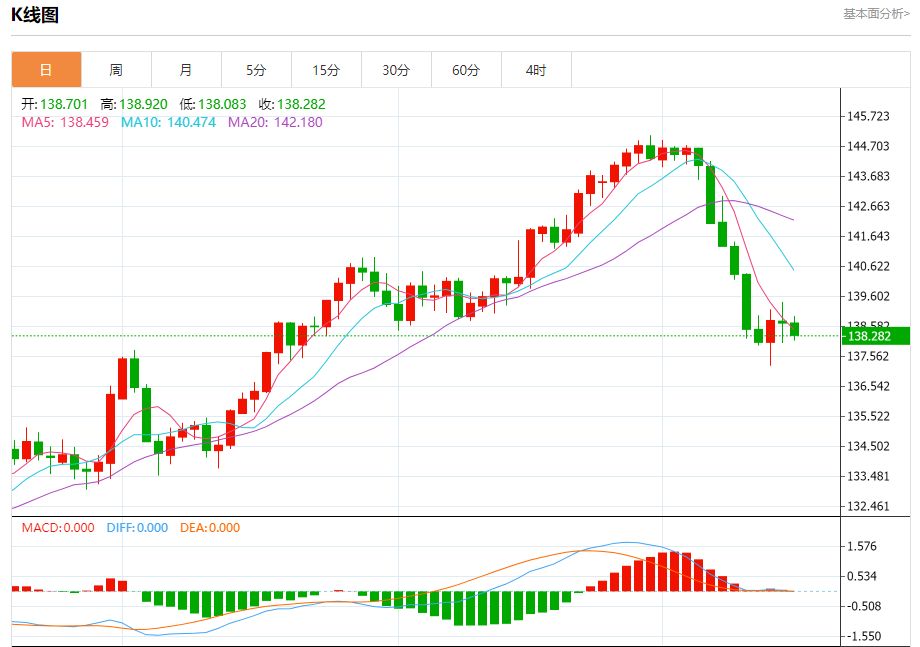Image resolution: width=920 pixels, height=647 pixels.
Task: Switch to the 月 monthly tab
Action: pyautogui.click(x=186, y=70)
